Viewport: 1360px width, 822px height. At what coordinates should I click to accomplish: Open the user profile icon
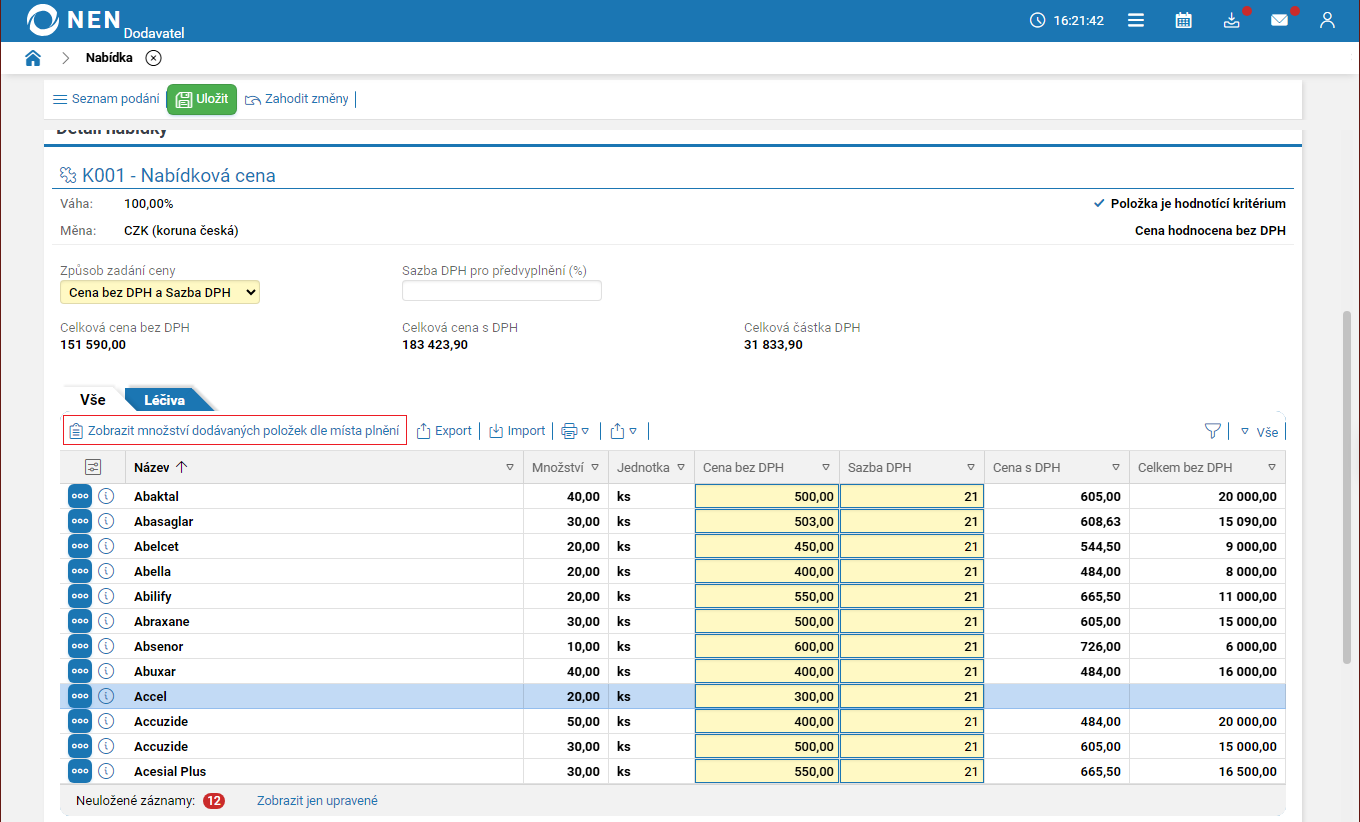1327,20
